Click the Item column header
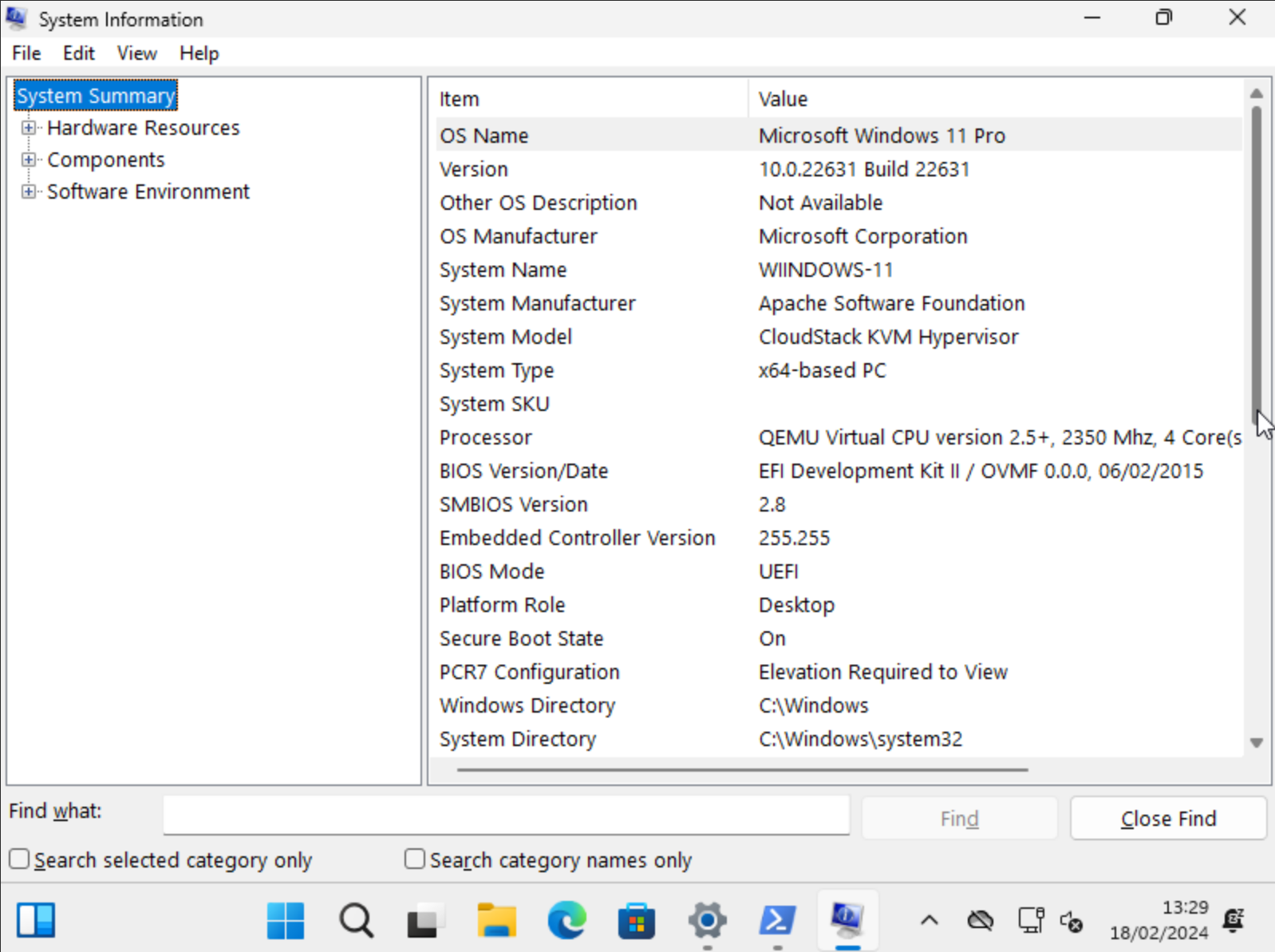Screen dimensions: 1275x952 [590, 99]
